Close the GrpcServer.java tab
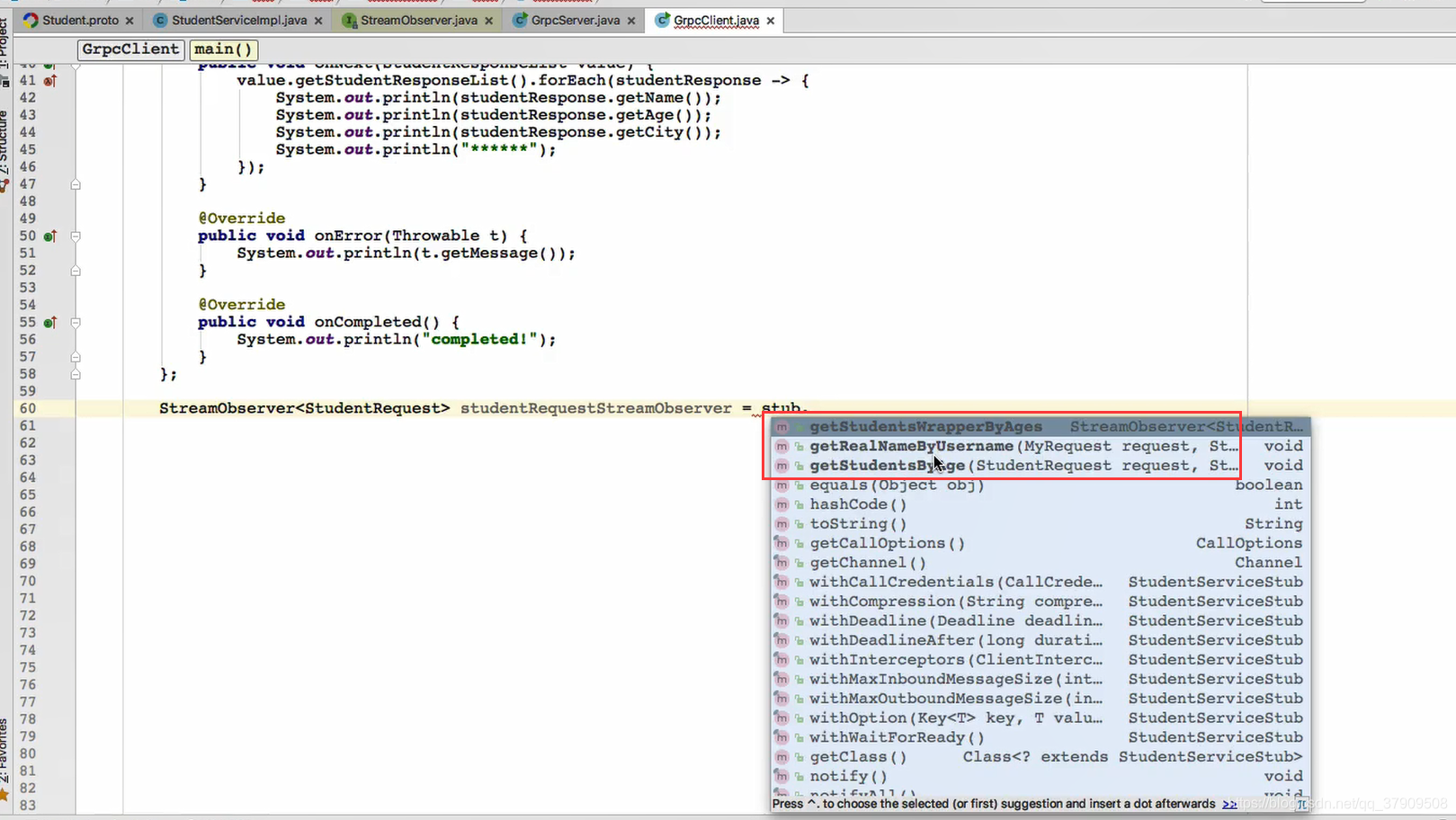 tap(631, 21)
